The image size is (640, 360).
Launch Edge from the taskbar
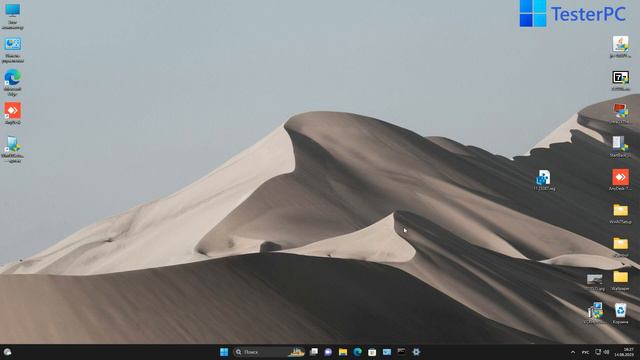click(358, 352)
